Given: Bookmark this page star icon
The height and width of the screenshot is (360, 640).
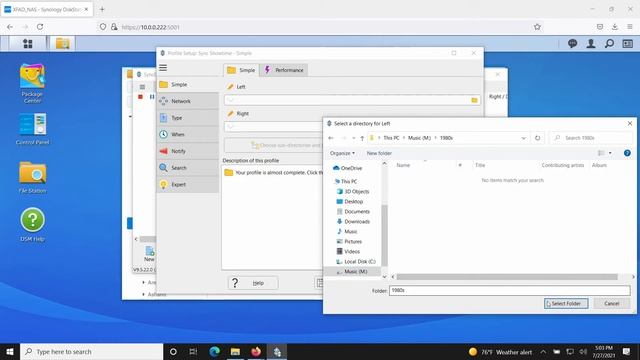Looking at the screenshot, I should (x=537, y=27).
